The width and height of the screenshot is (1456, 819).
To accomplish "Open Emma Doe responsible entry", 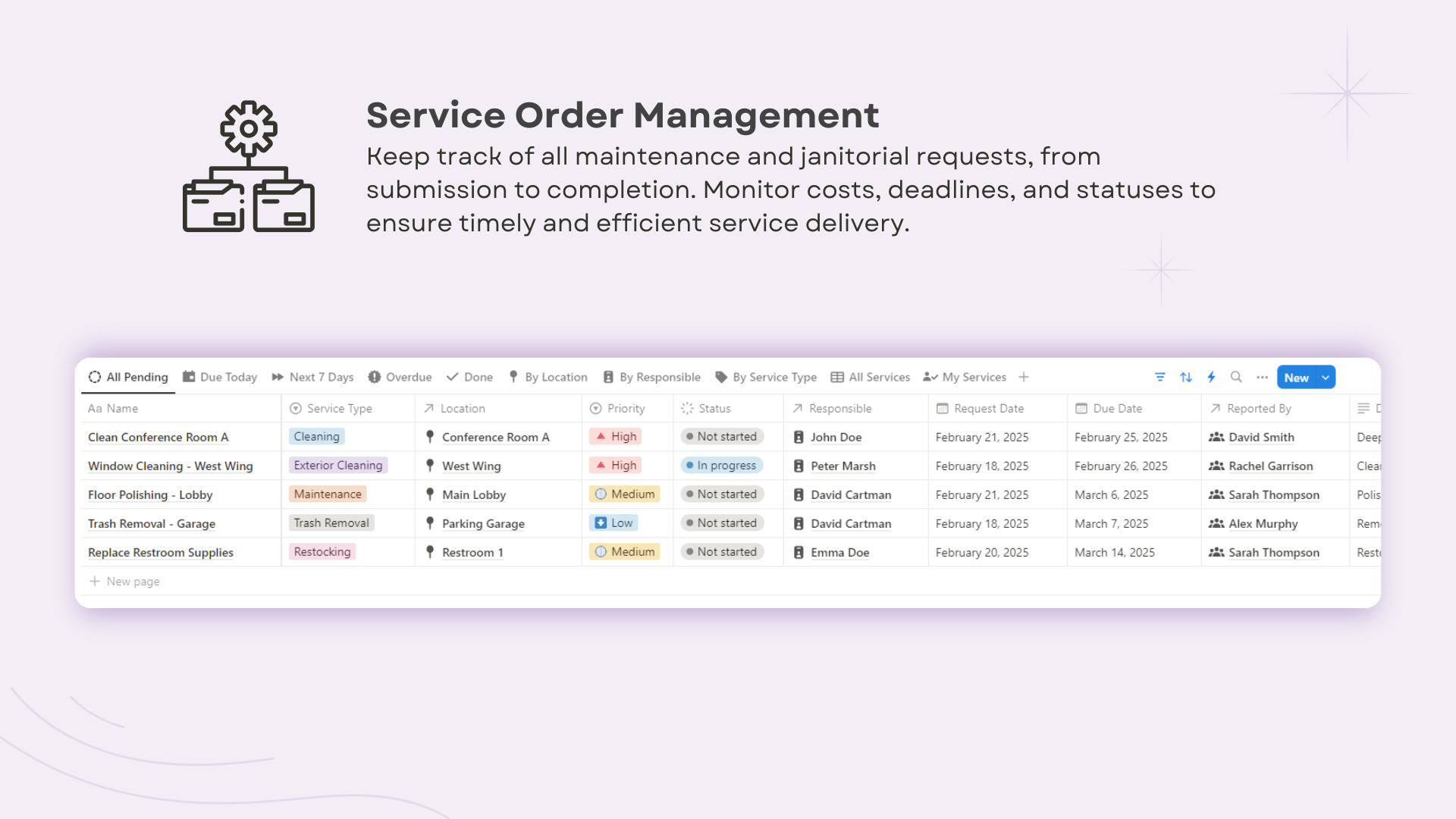I will (839, 552).
